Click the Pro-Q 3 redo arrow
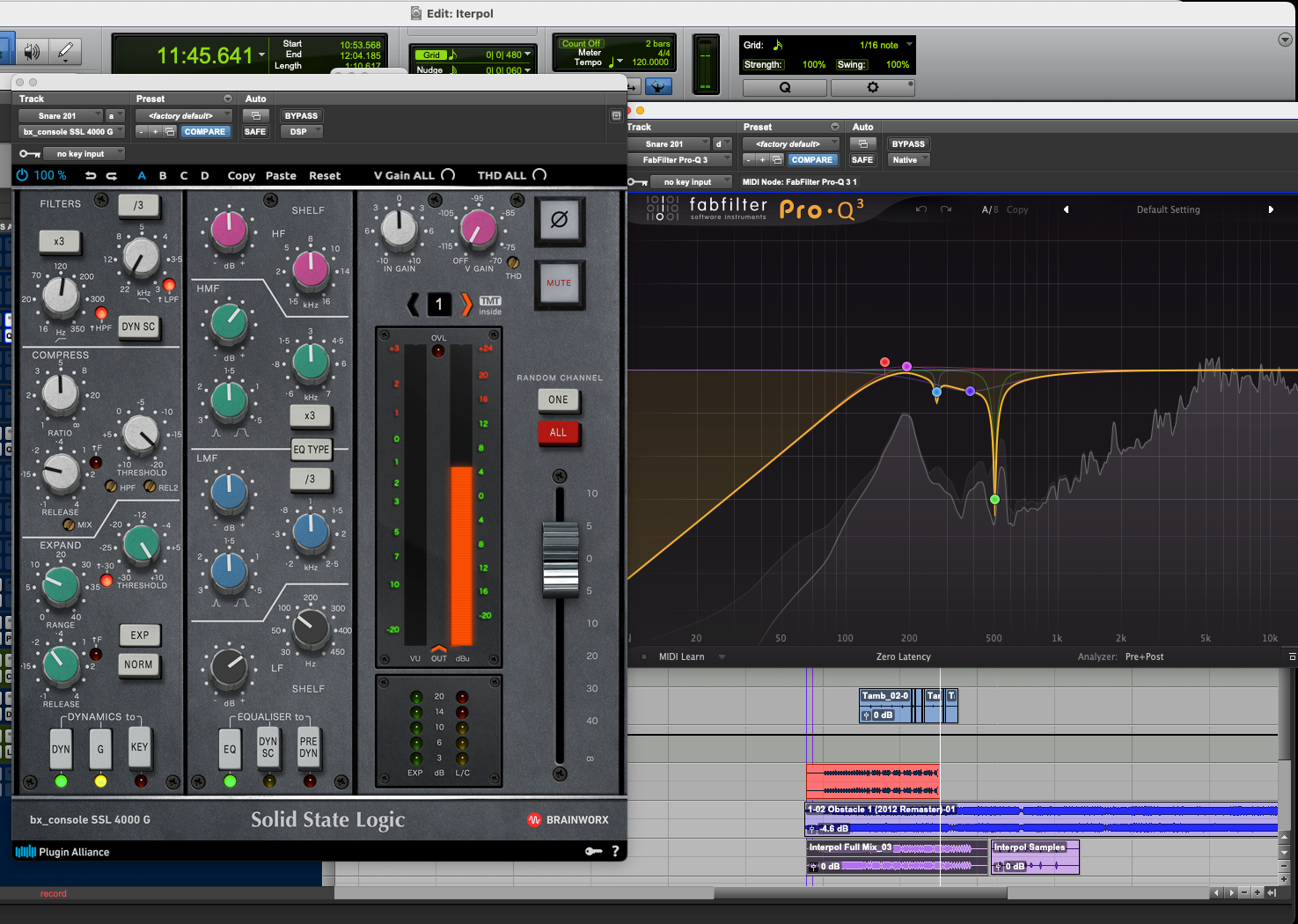This screenshot has width=1298, height=924. (x=946, y=209)
